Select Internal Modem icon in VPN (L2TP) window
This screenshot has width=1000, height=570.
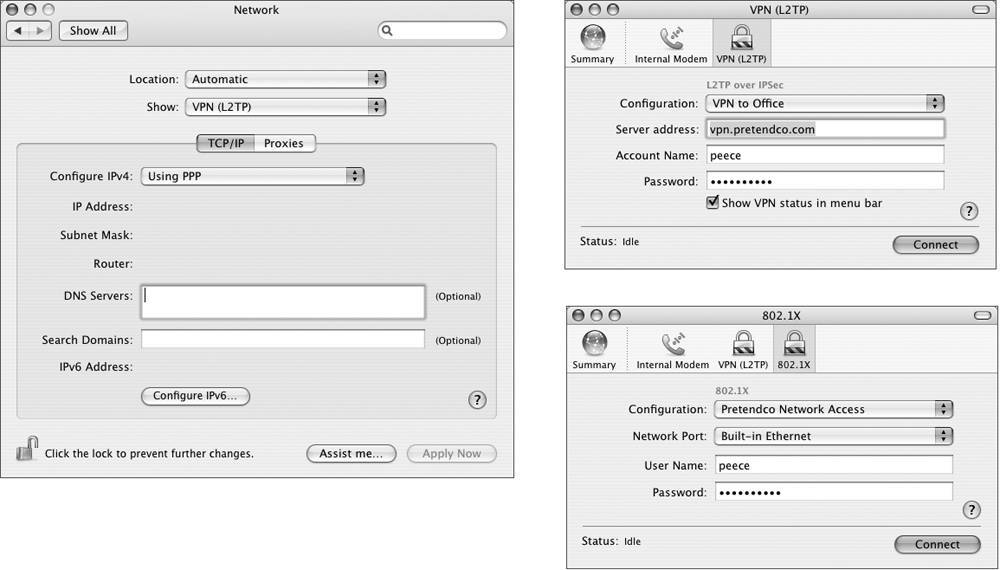pyautogui.click(x=671, y=38)
